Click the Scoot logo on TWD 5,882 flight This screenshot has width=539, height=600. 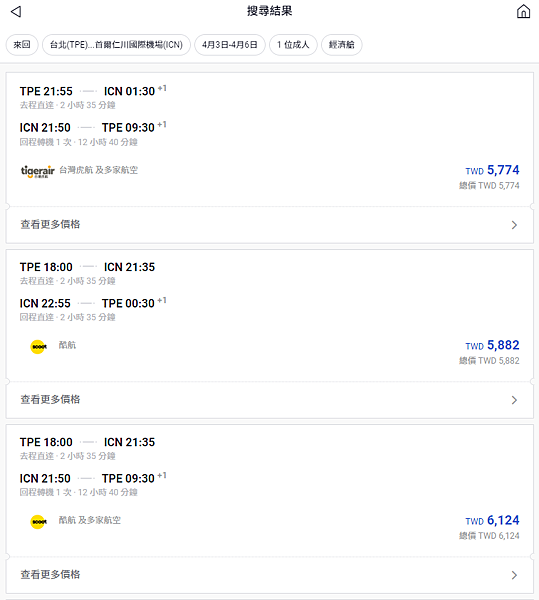tap(38, 347)
